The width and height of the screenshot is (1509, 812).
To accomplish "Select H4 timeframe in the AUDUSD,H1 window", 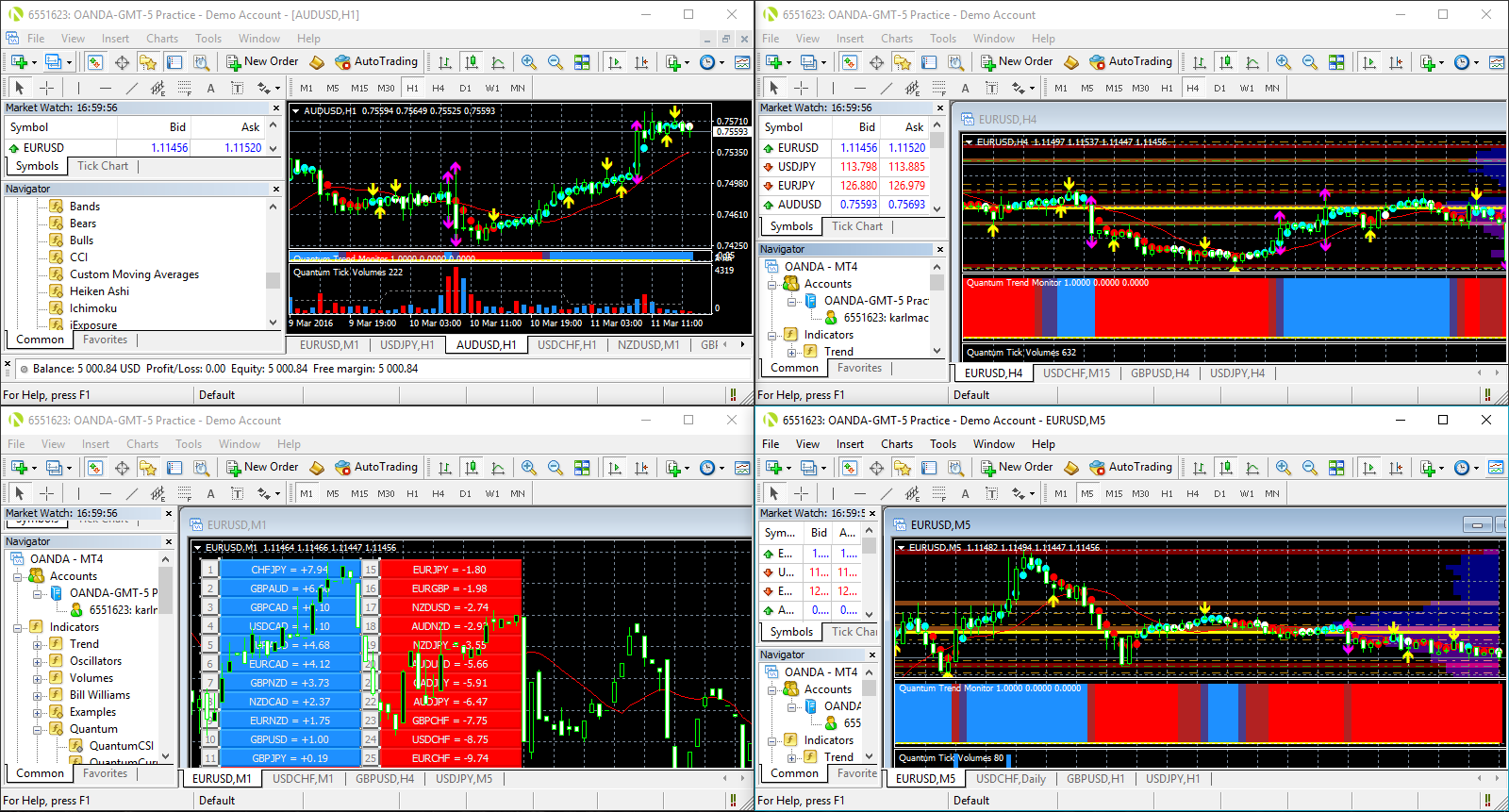I will 439,88.
